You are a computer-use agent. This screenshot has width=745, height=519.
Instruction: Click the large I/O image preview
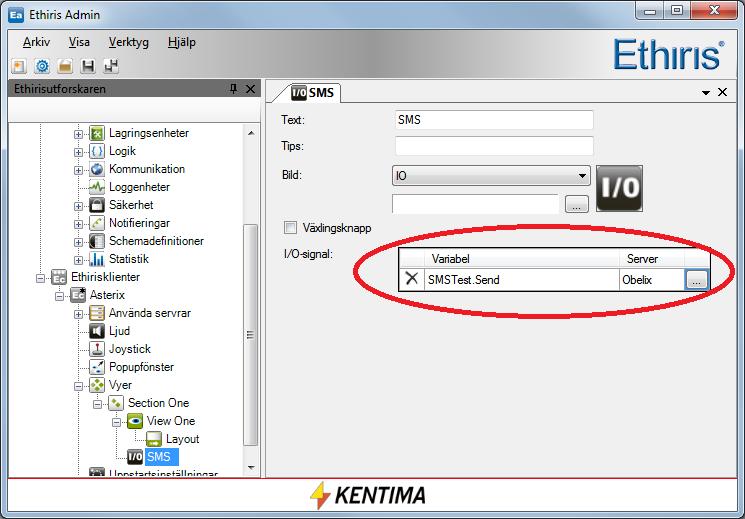click(x=619, y=188)
